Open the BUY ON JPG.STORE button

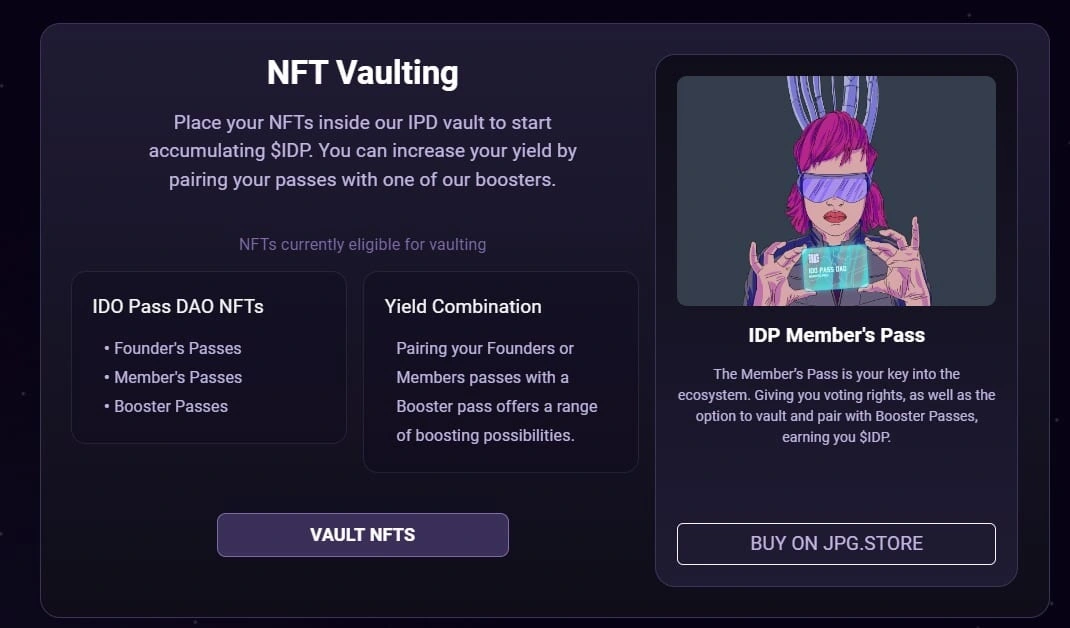coord(836,543)
